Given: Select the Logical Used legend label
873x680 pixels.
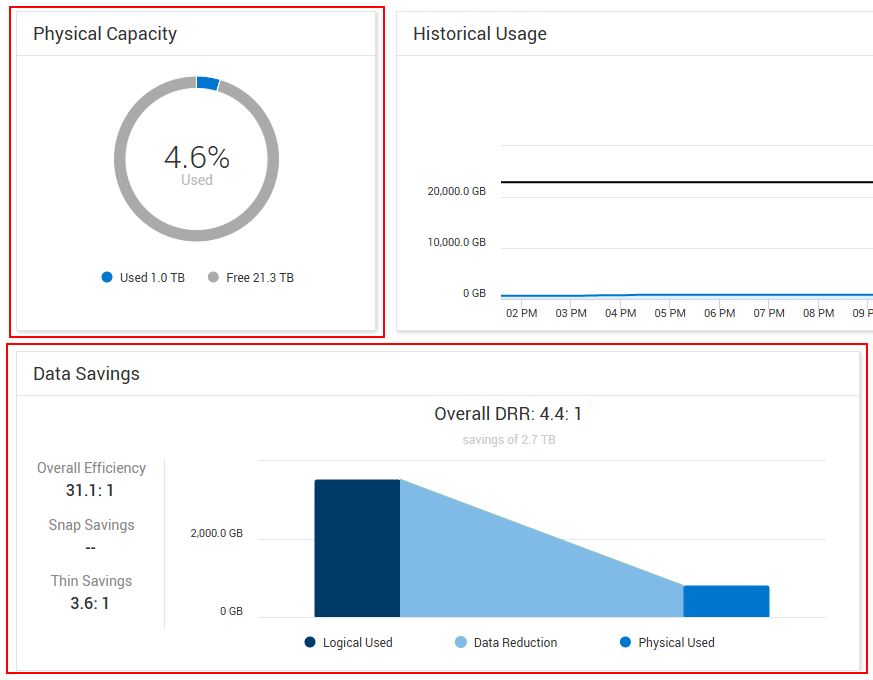Looking at the screenshot, I should 357,643.
